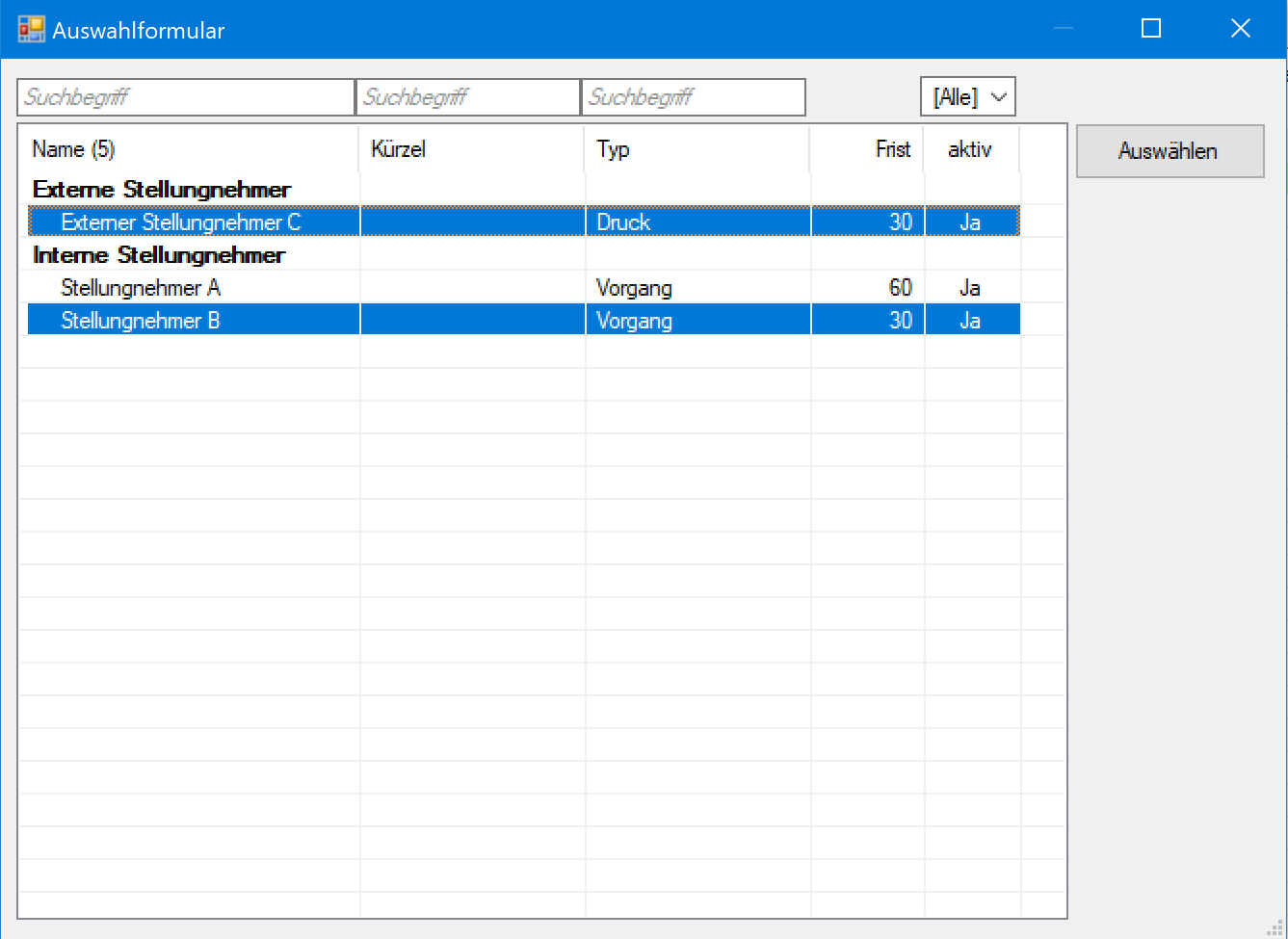Viewport: 1288px width, 939px height.
Task: Click the Auswahlformular app icon in title bar
Action: coord(31,29)
